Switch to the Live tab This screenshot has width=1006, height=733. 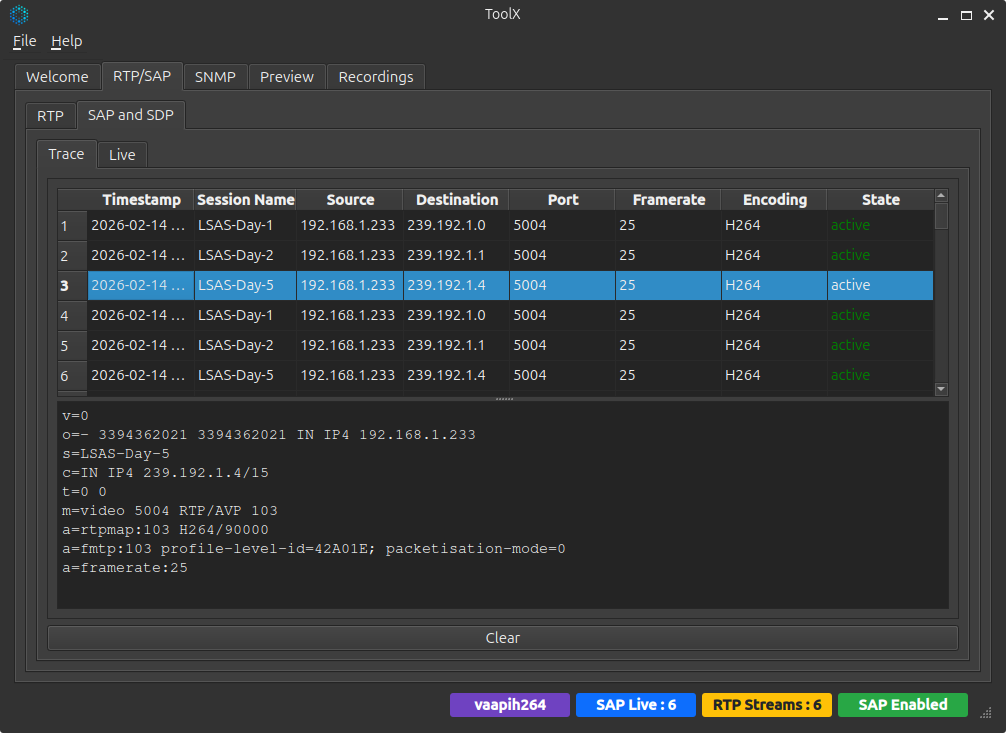[122, 155]
